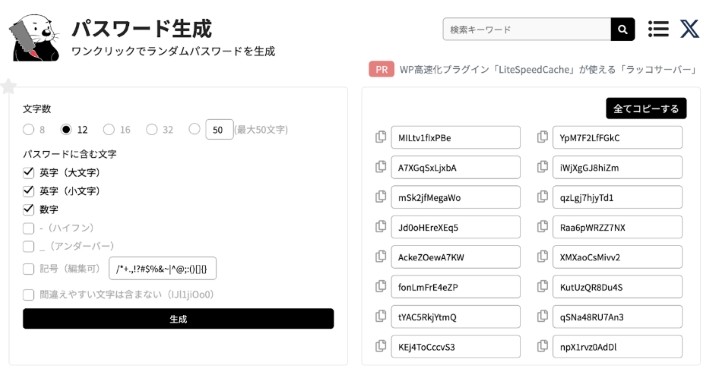
Task: Select the 16 characters radio button
Action: click(109, 129)
